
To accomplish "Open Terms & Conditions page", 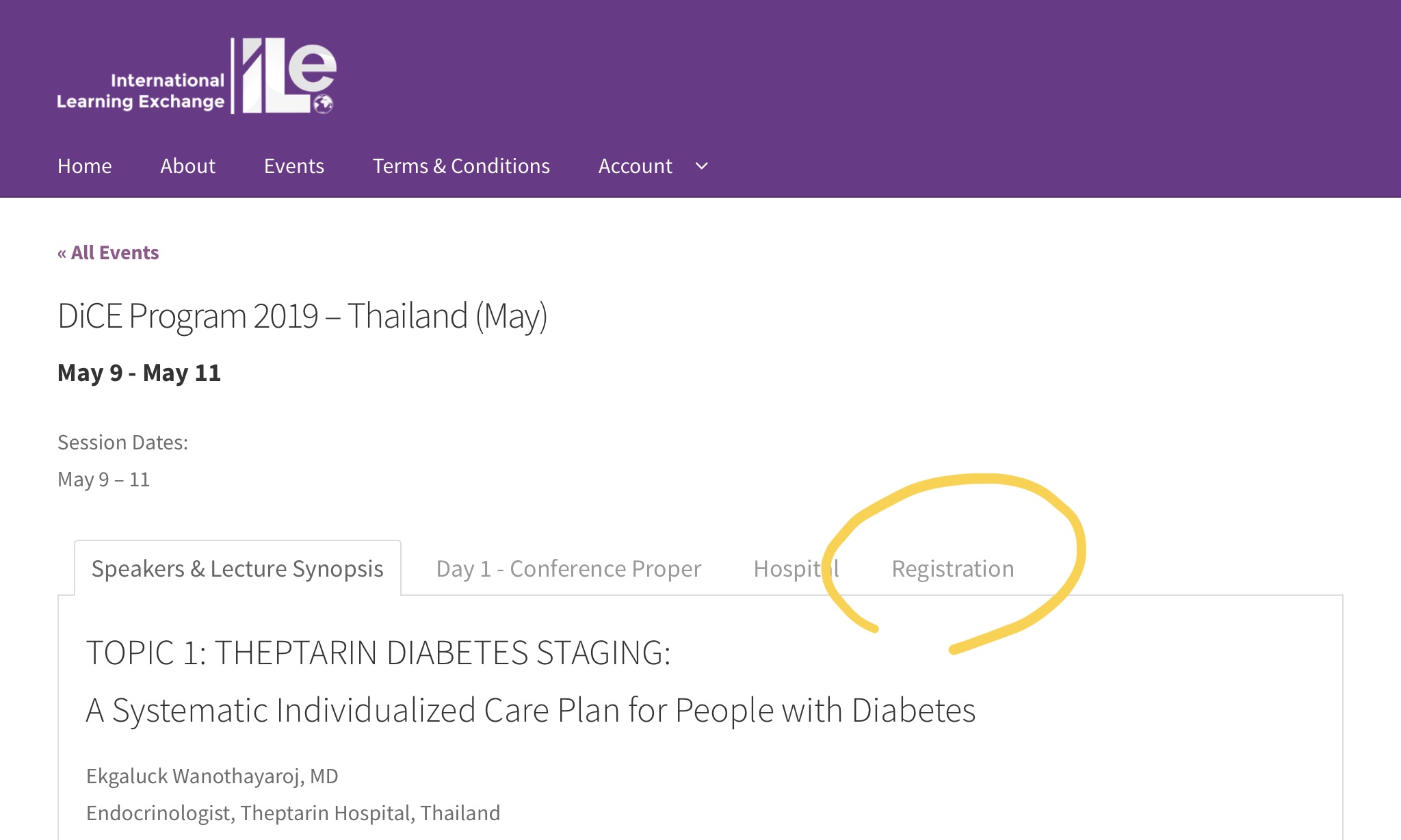I will pyautogui.click(x=461, y=166).
